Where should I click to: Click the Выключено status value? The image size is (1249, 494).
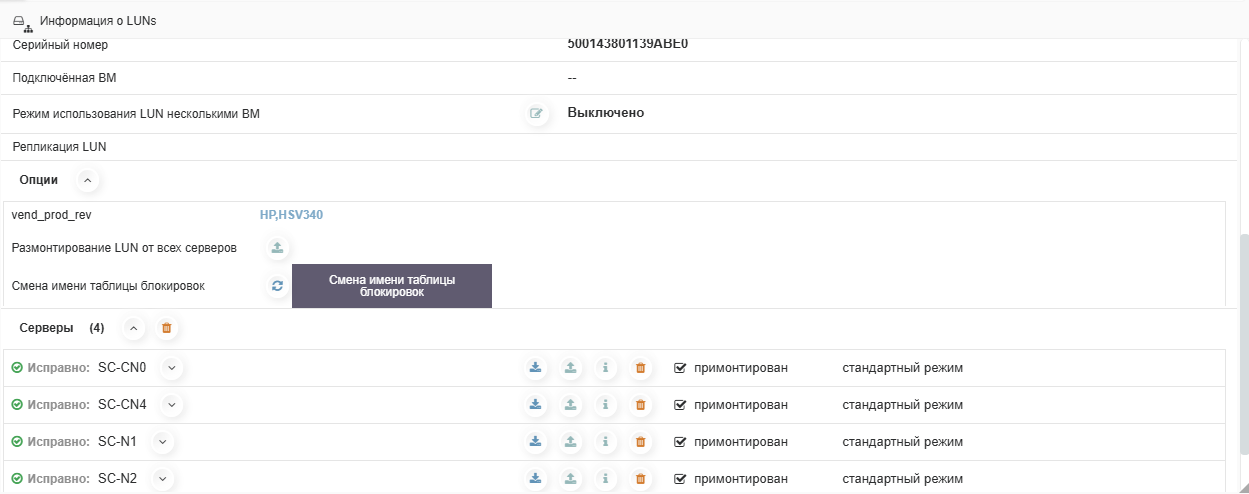tap(605, 113)
